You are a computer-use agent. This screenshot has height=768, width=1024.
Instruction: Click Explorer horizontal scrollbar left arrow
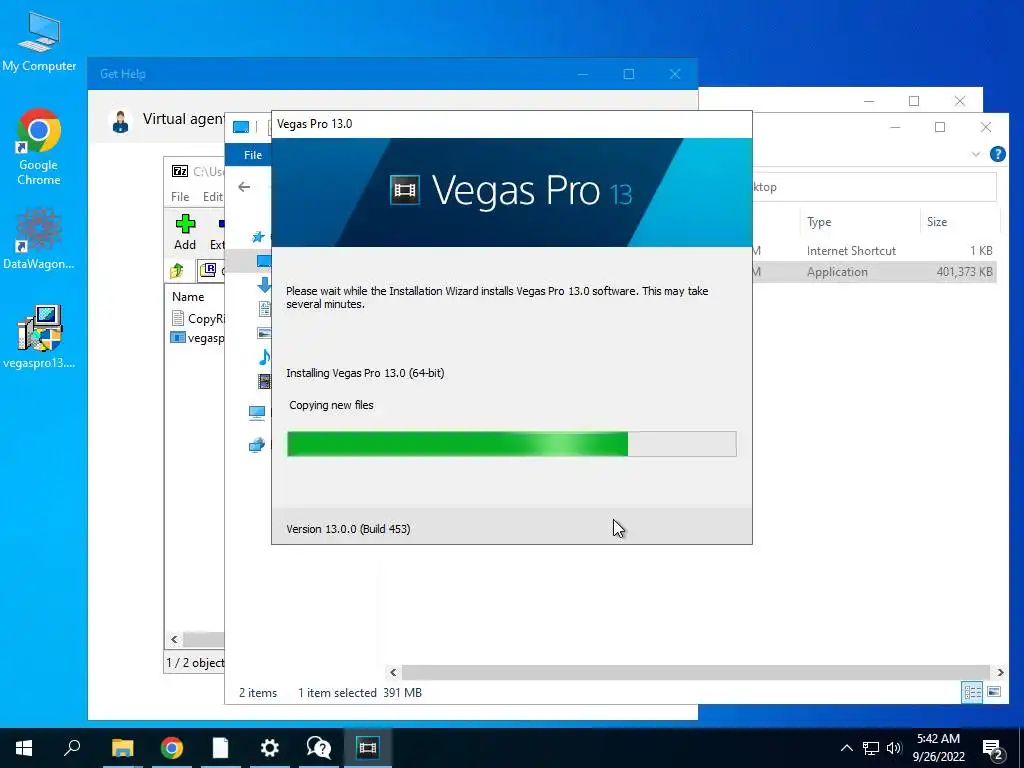click(x=393, y=672)
